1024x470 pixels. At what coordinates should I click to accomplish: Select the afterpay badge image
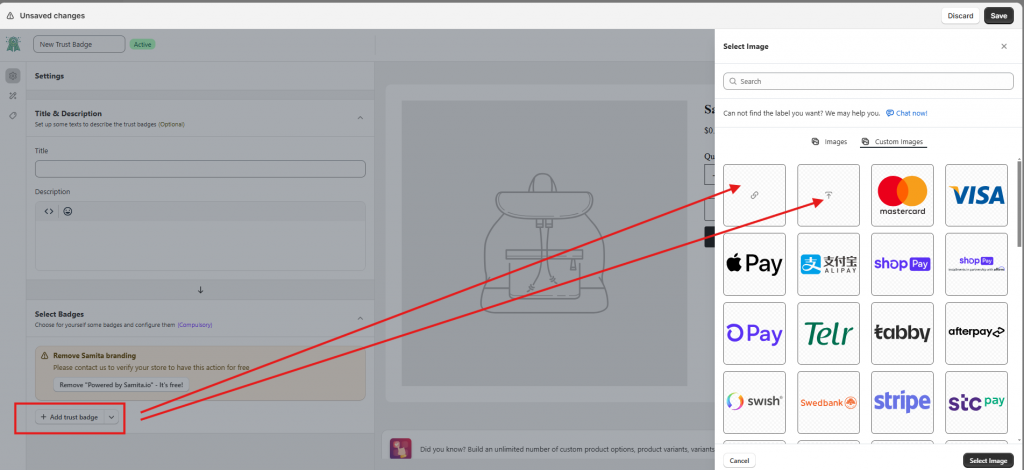point(976,334)
